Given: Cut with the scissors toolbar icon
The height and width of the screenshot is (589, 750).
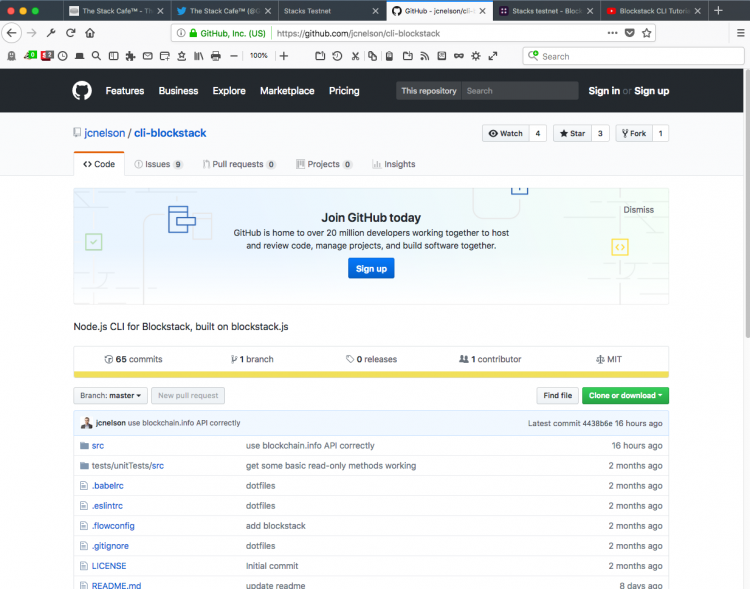Looking at the screenshot, I should [355, 56].
